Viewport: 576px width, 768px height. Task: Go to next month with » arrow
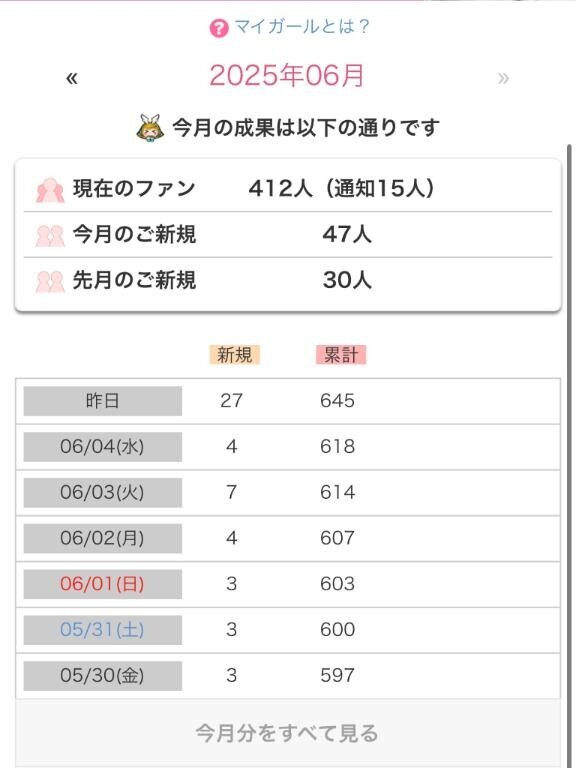504,78
